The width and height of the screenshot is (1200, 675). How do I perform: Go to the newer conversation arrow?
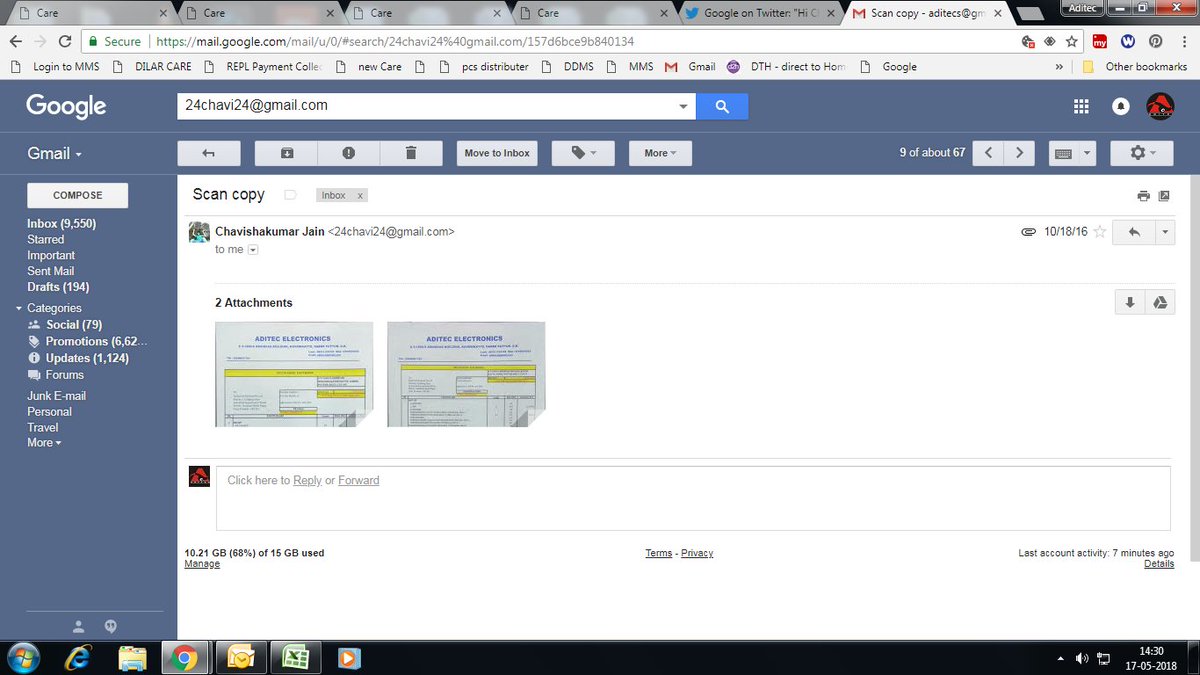click(988, 153)
